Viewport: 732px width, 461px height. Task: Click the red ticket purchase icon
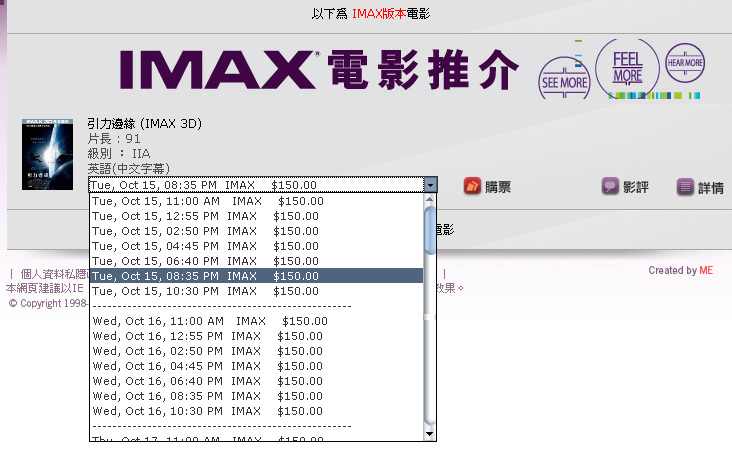473,186
